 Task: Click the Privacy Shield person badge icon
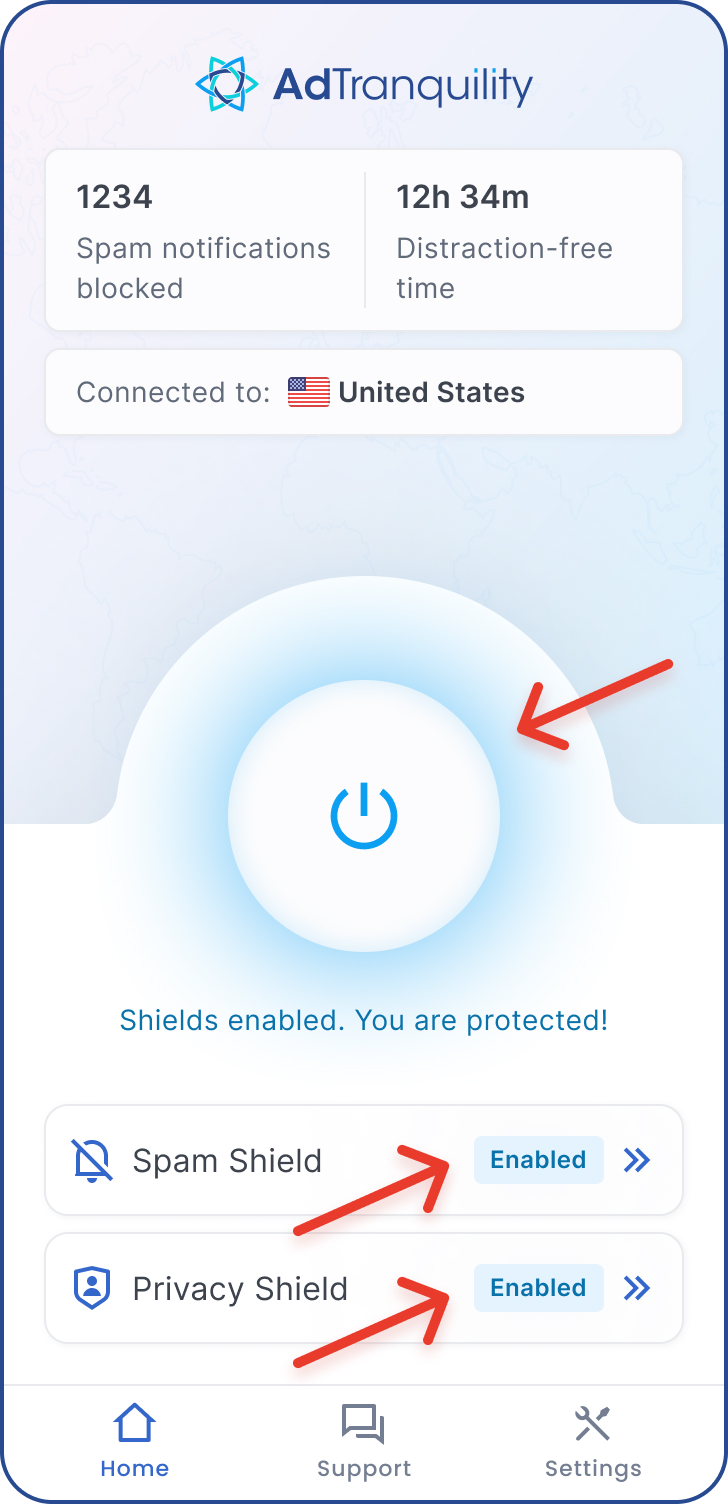pyautogui.click(x=92, y=1288)
